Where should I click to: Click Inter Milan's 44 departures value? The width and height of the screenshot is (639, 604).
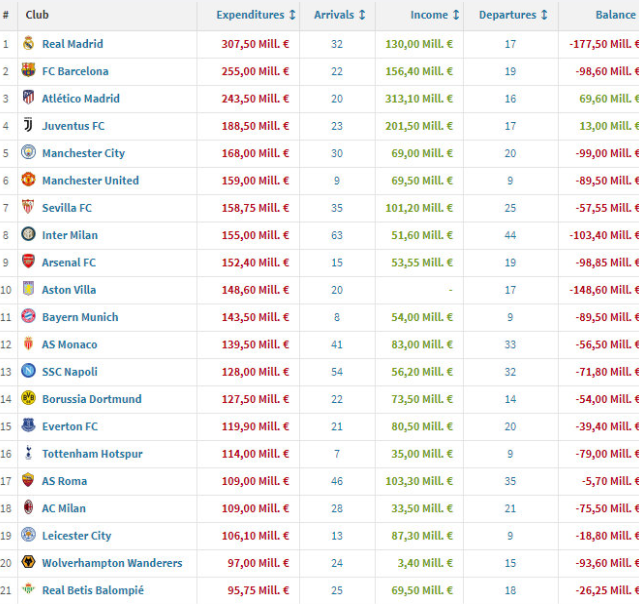click(510, 235)
